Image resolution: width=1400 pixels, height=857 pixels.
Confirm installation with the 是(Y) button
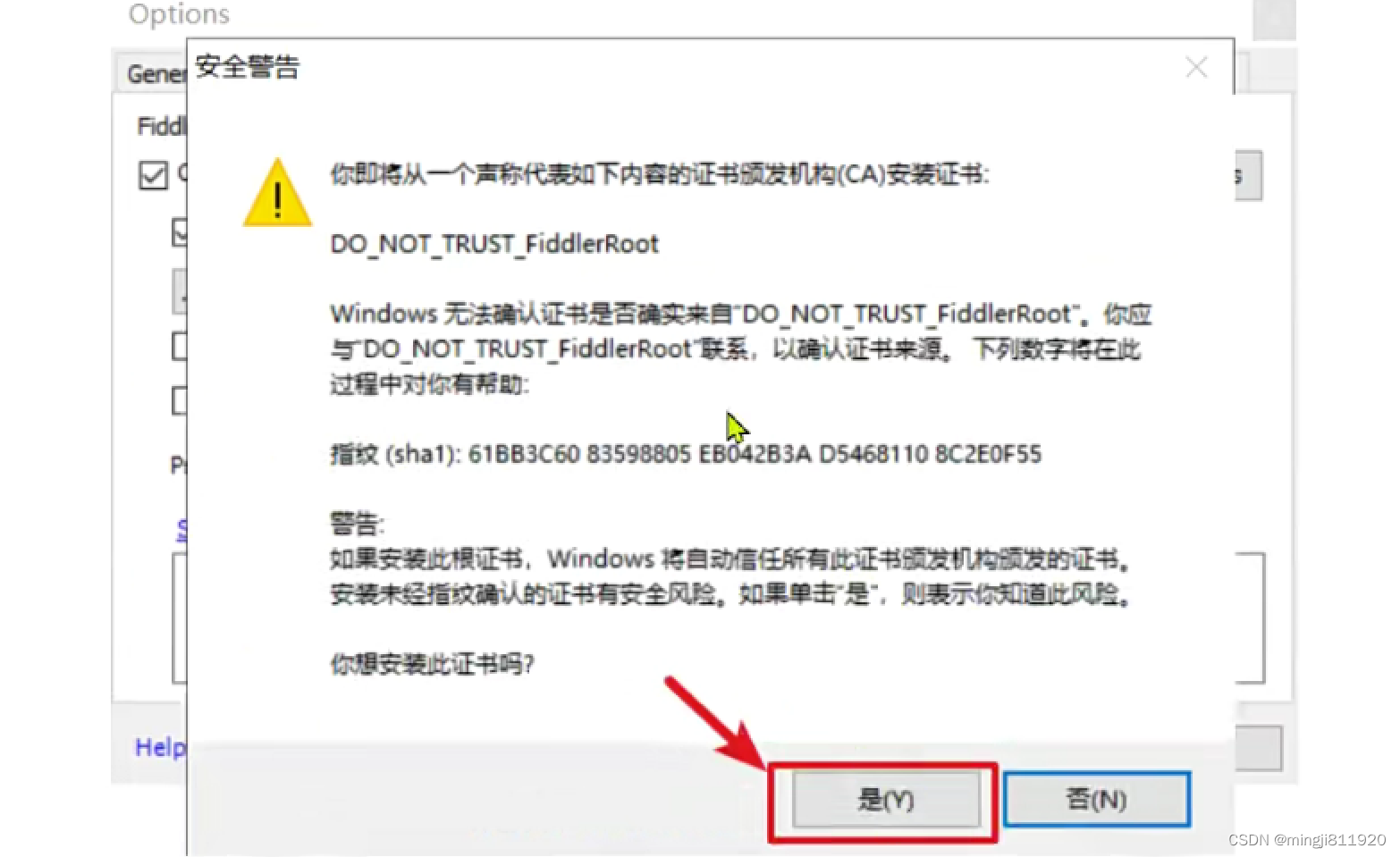click(885, 799)
